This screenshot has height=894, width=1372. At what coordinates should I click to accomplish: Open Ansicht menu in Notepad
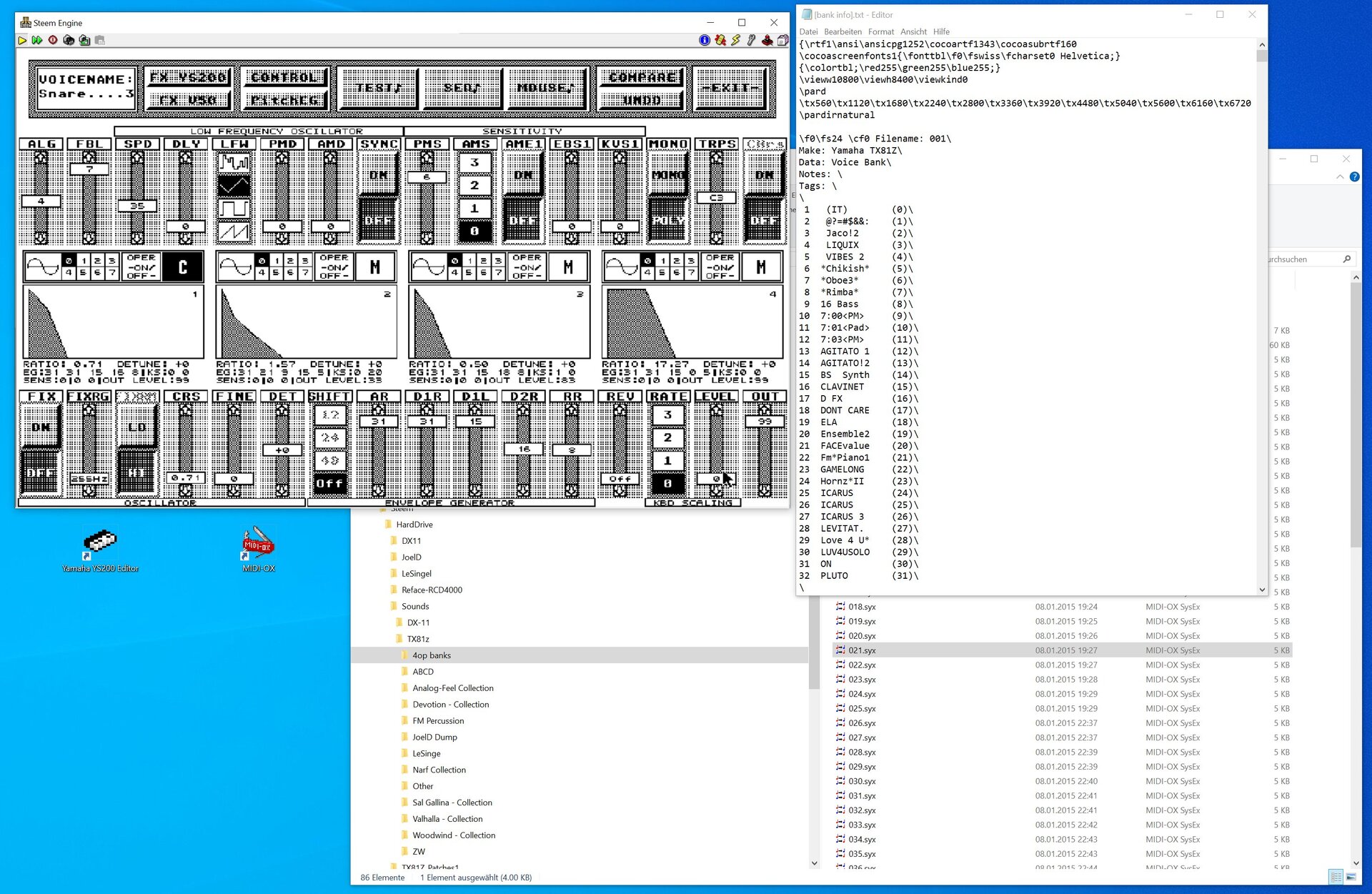point(913,31)
